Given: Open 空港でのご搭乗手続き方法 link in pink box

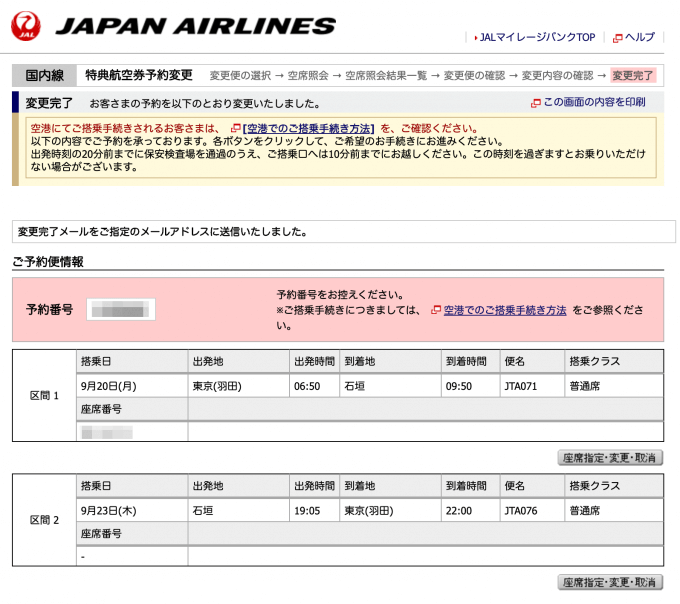Looking at the screenshot, I should 505,310.
